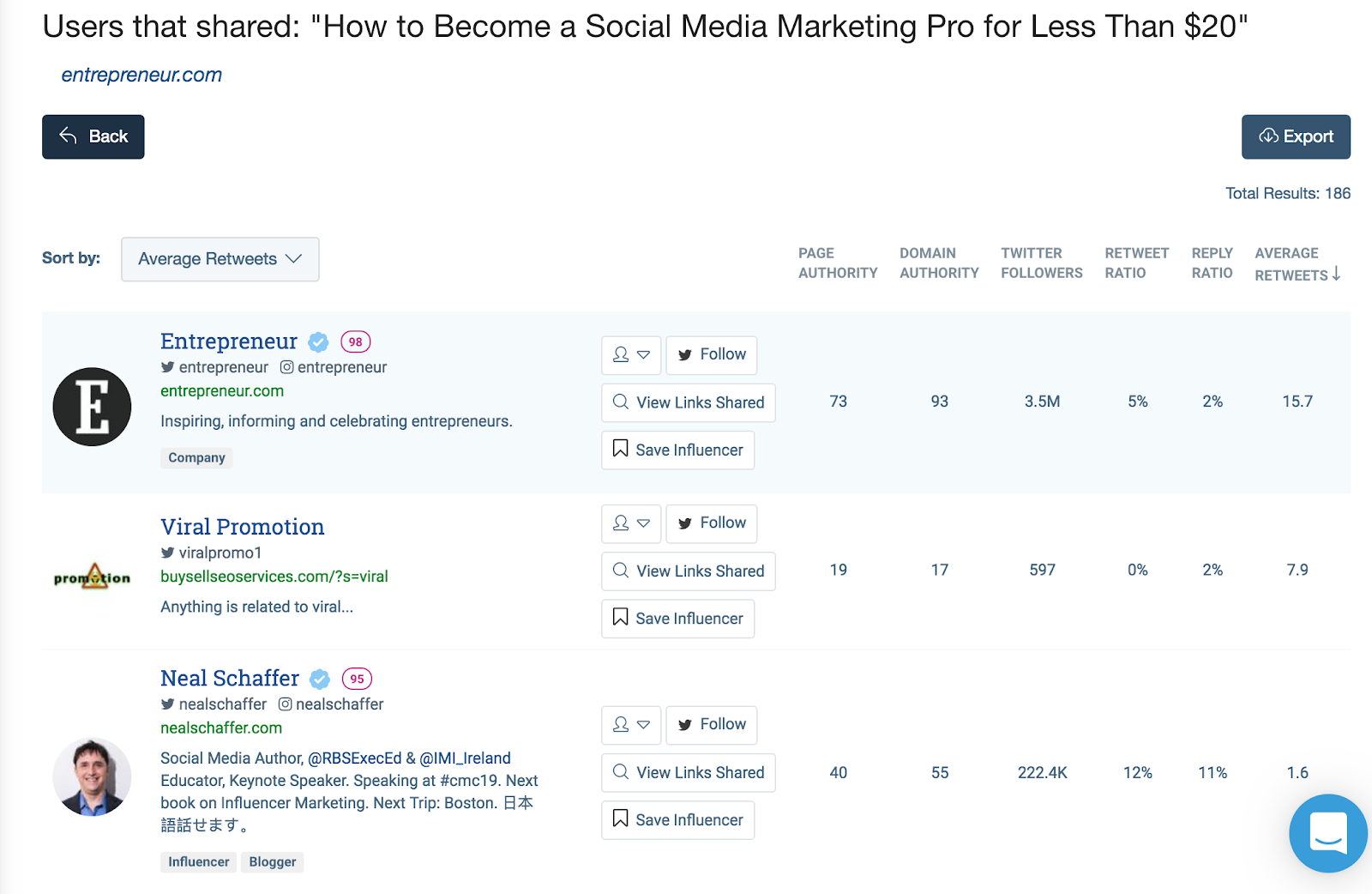Open the Average Retweets sort dropdown
This screenshot has width=1372, height=894.
point(220,259)
